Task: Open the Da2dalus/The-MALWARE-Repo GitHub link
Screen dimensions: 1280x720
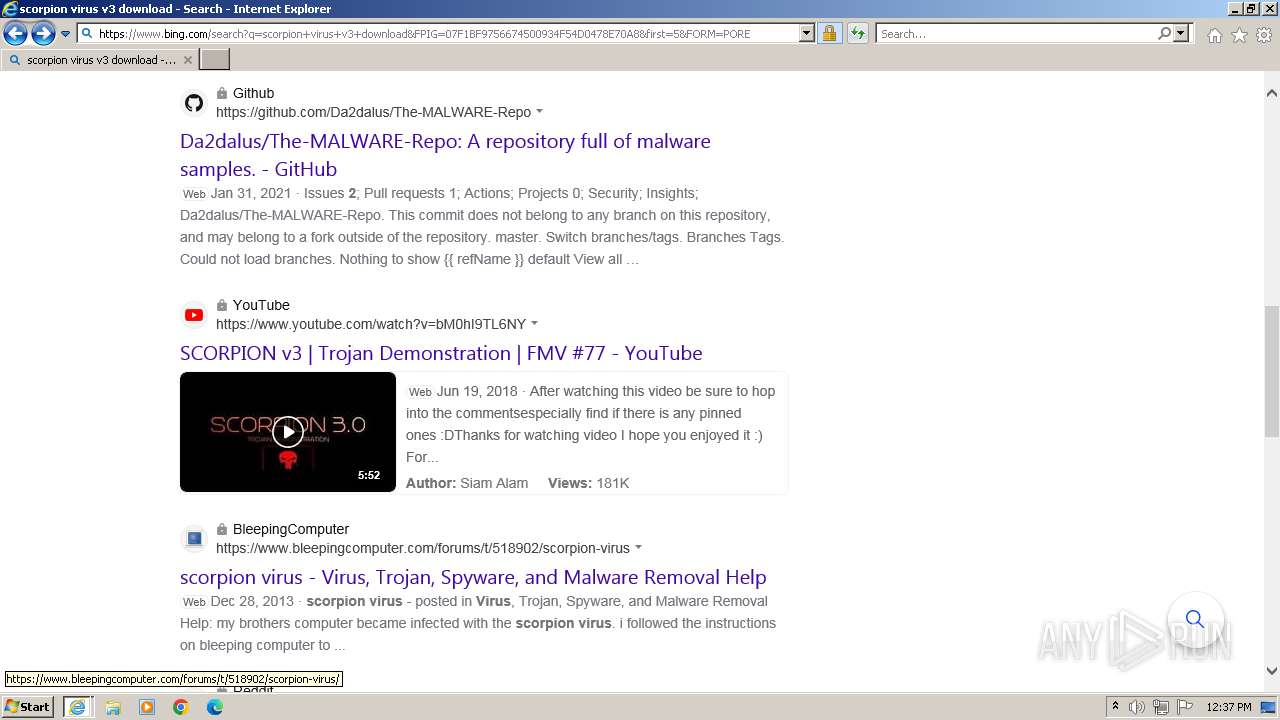Action: pyautogui.click(x=445, y=155)
